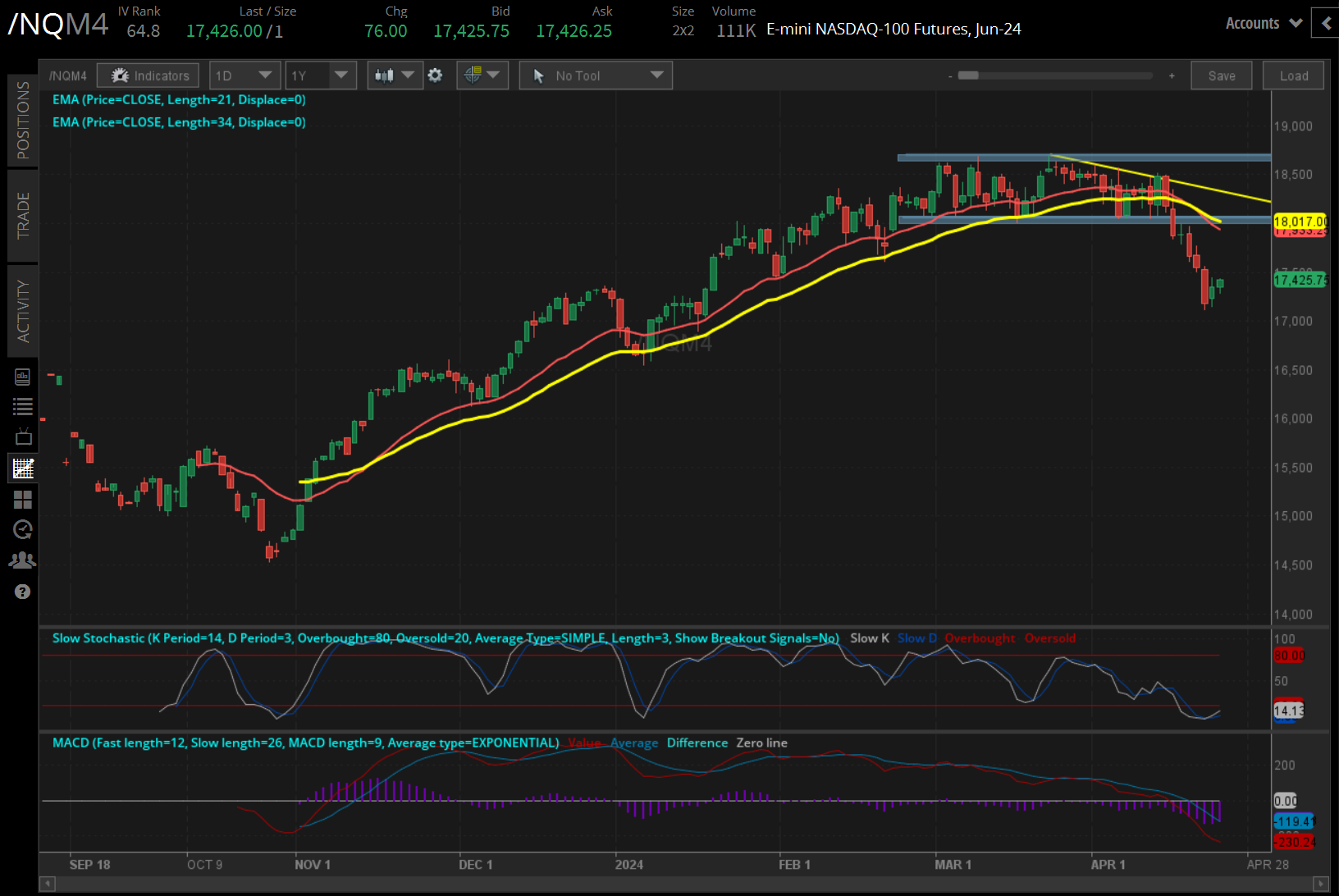Screen dimensions: 1339x896
Task: Open the community people icon in sidebar
Action: (x=22, y=560)
